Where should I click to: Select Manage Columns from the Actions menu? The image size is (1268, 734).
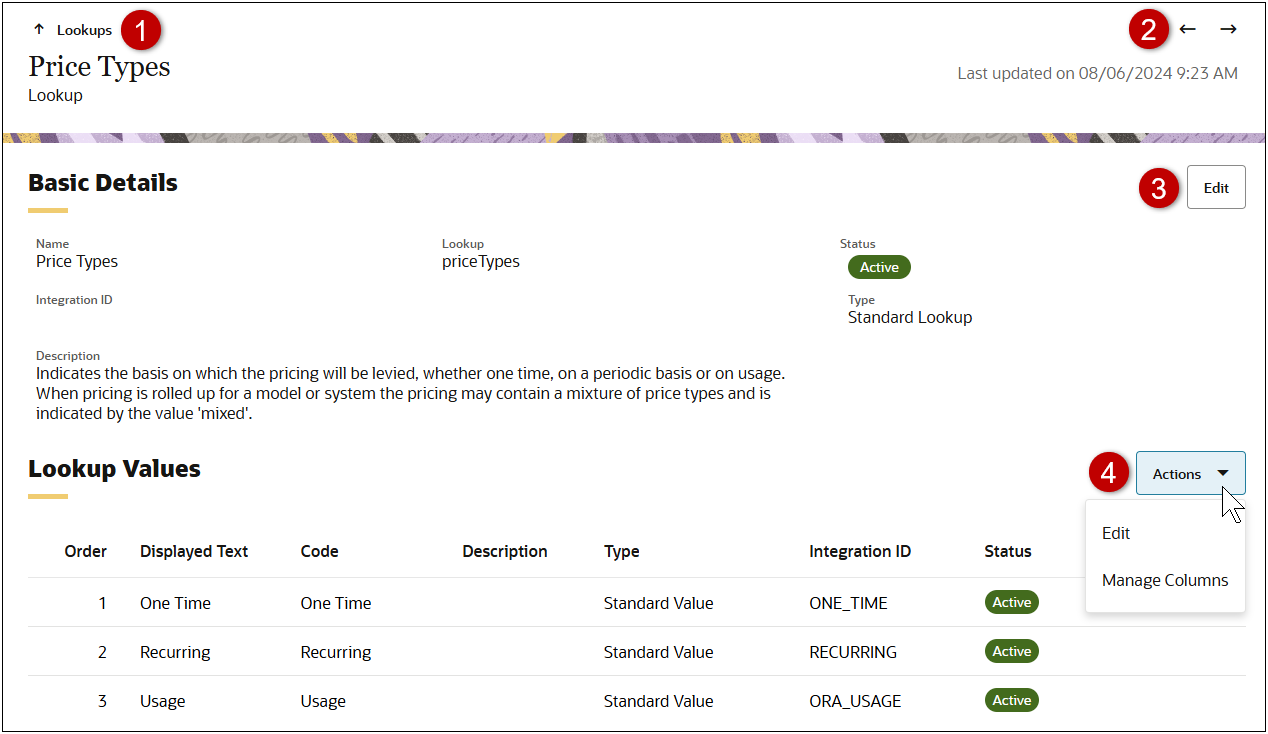[x=1165, y=580]
